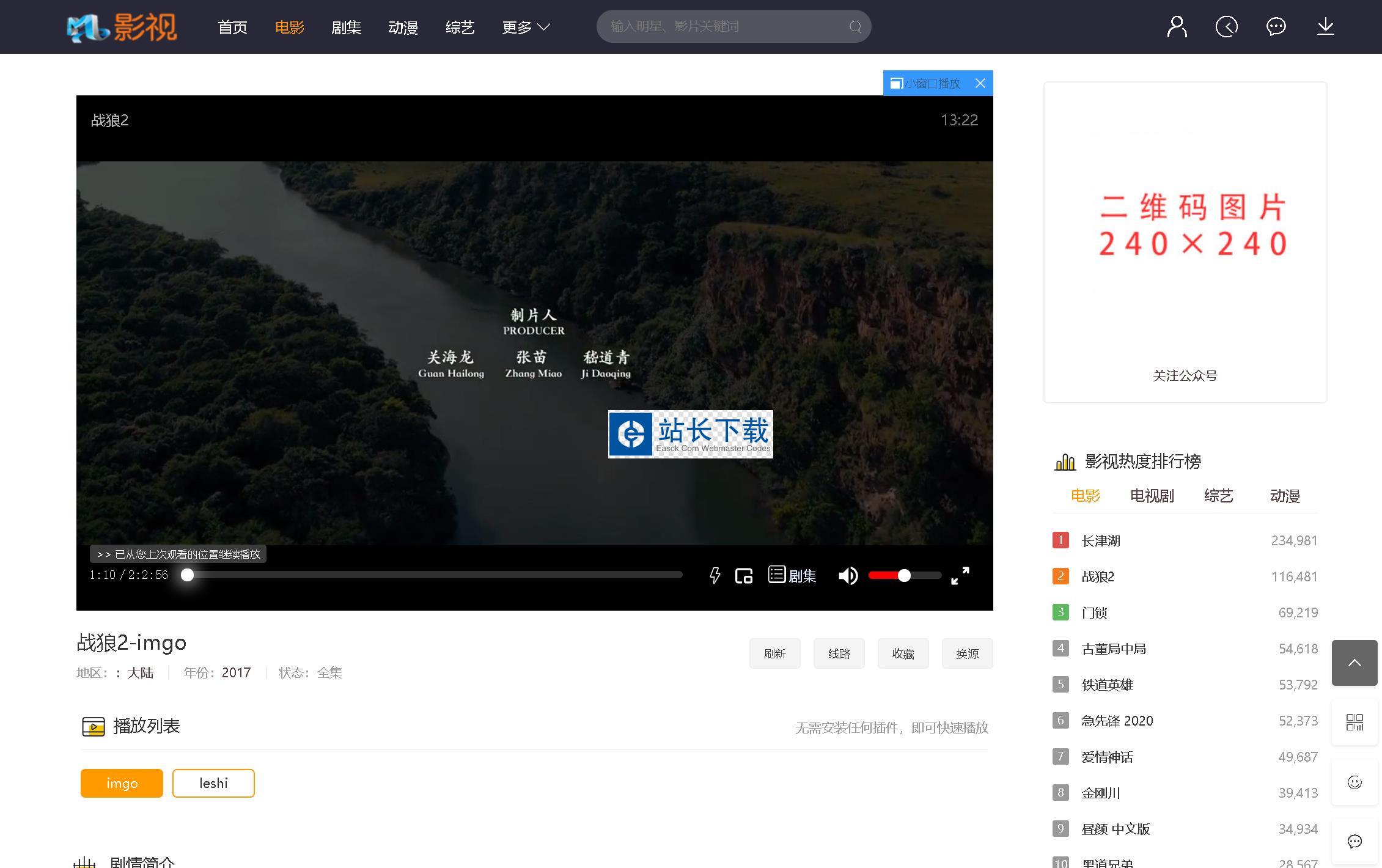Screen dimensions: 1382x868
Task: Open watch history clock icon
Action: (1226, 27)
